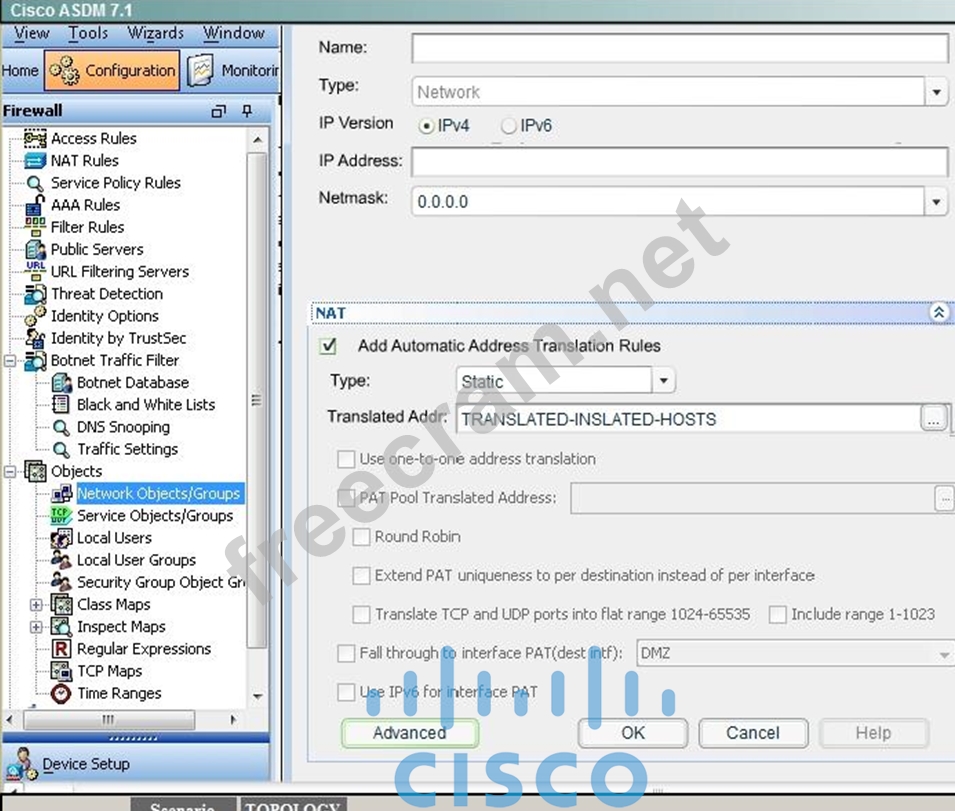The image size is (955, 811).
Task: Open the Netmask dropdown arrow
Action: coord(936,202)
